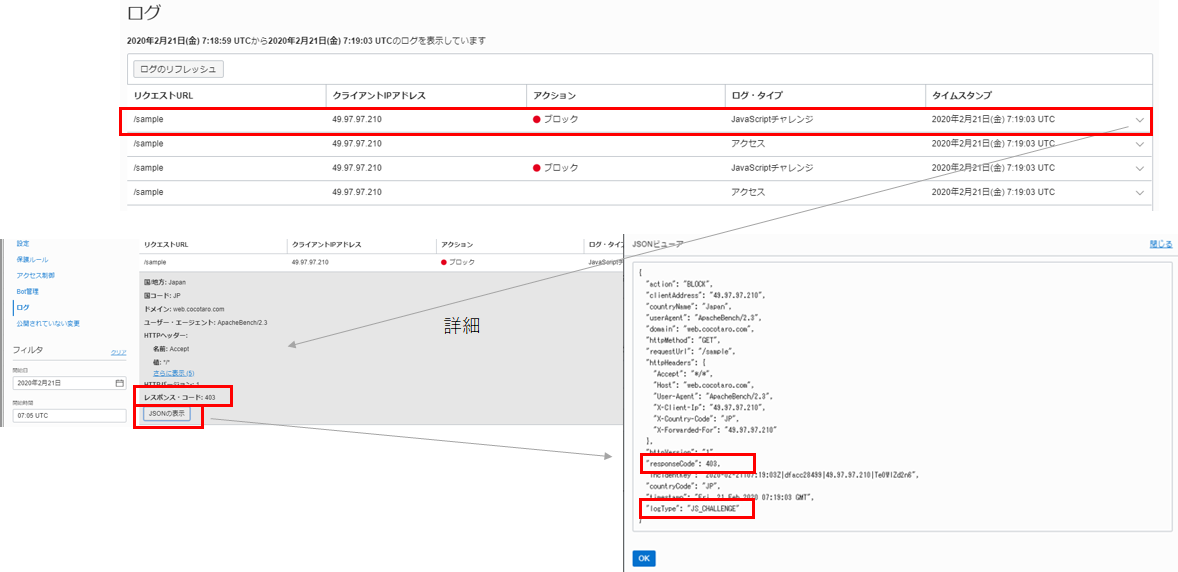Viewport: 1178px width, 572px height.
Task: Close the JSON viewer via 閉じる link
Action: click(x=1161, y=244)
